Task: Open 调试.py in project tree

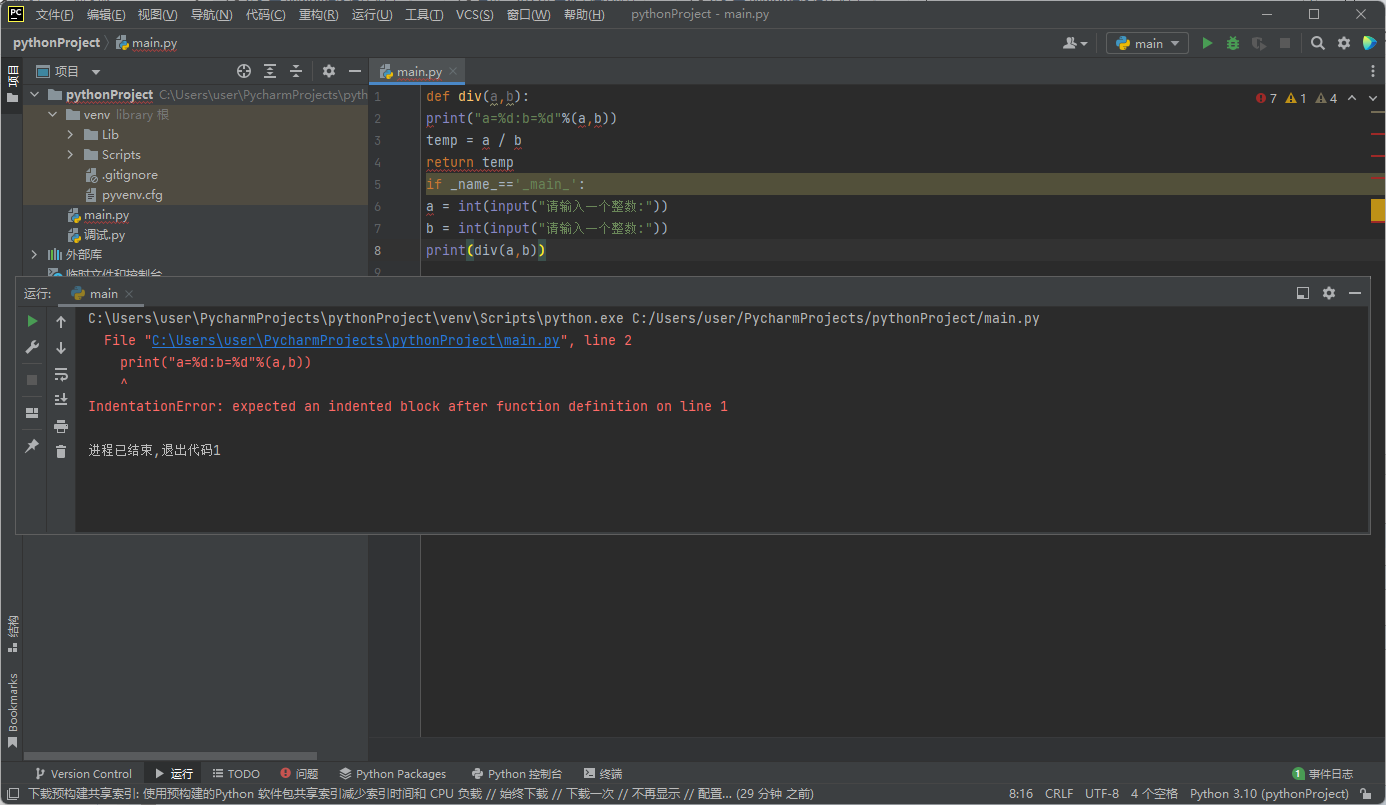Action: pyautogui.click(x=104, y=235)
